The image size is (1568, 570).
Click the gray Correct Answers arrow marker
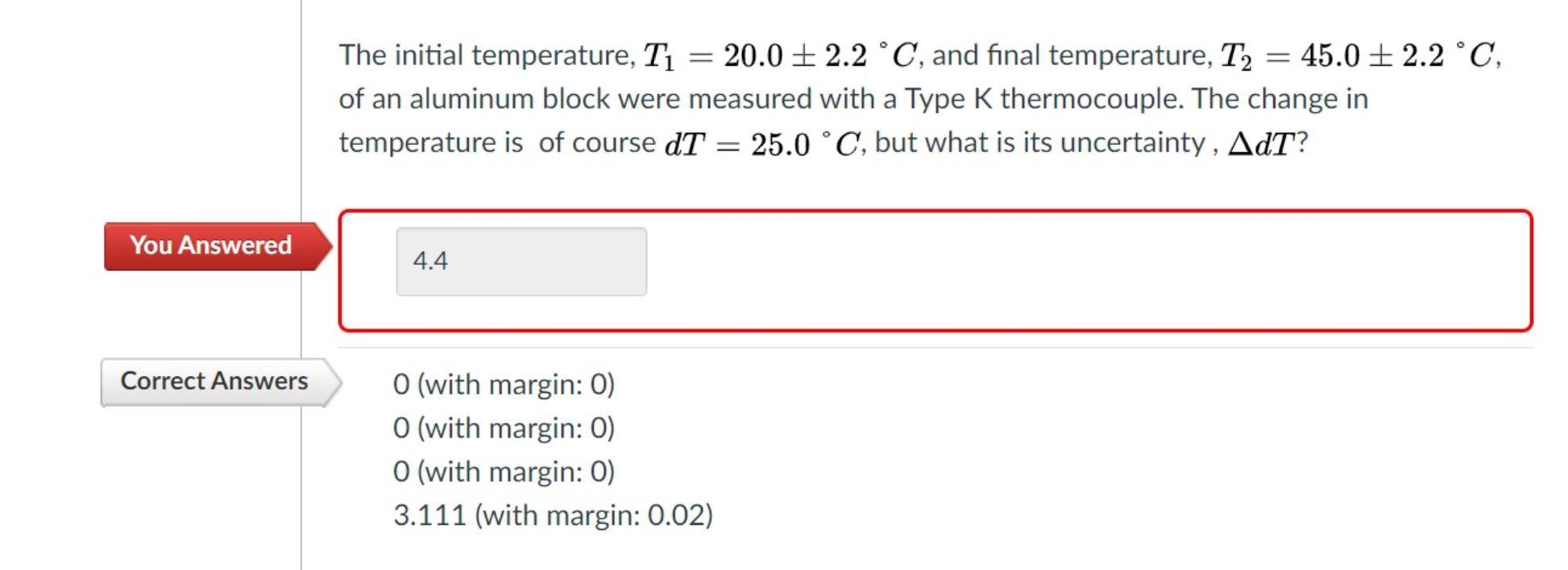pyautogui.click(x=330, y=382)
